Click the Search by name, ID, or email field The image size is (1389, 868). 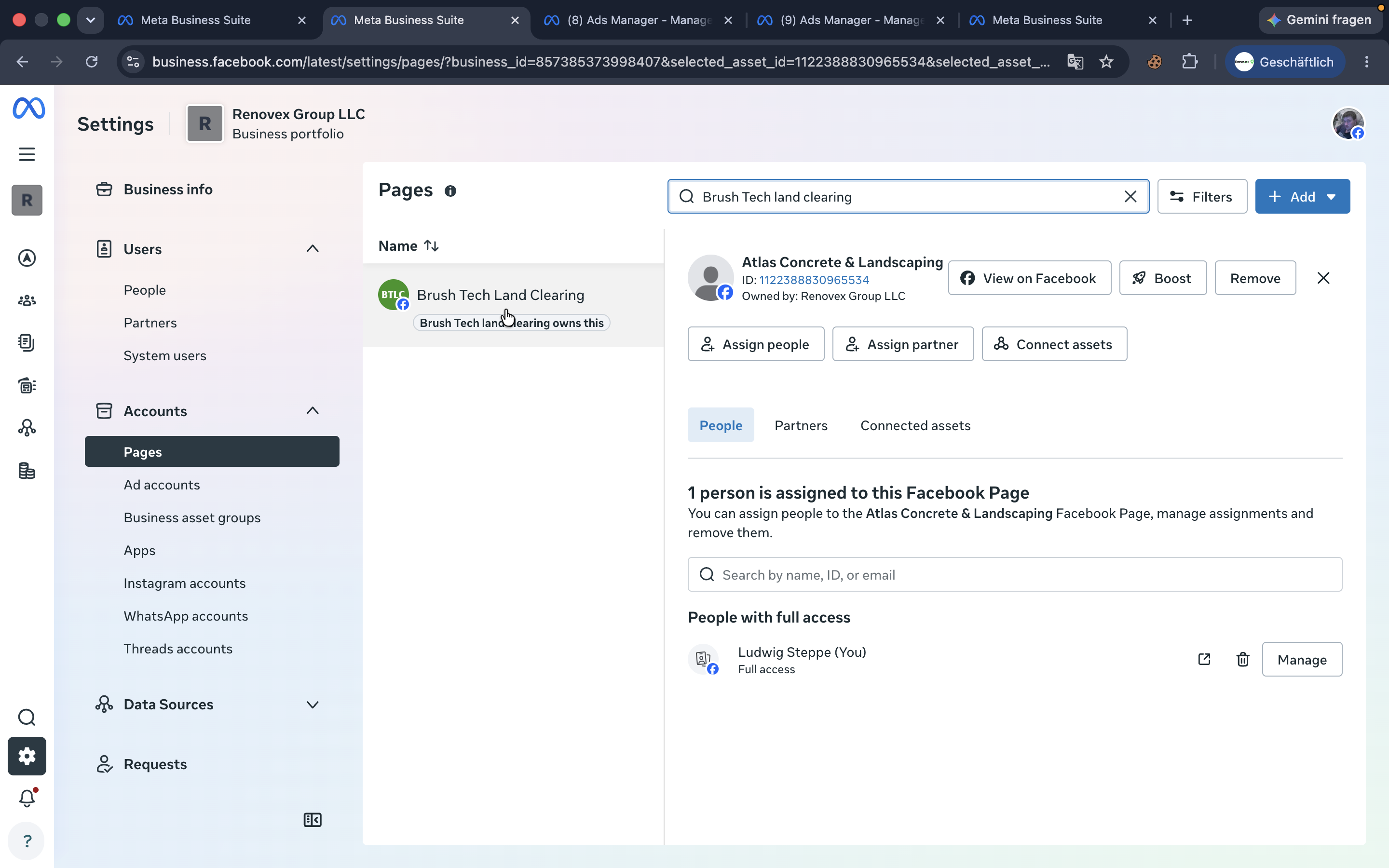pos(1015,575)
